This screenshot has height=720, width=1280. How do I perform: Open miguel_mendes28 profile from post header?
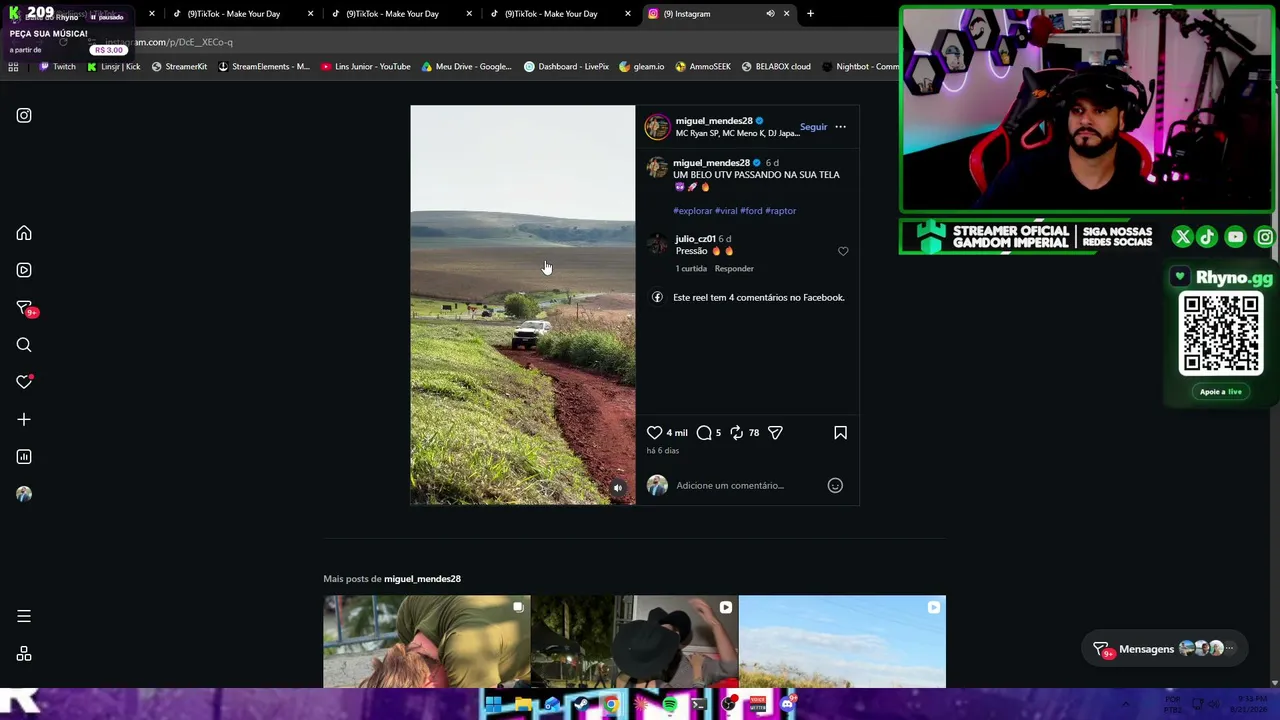tap(713, 121)
